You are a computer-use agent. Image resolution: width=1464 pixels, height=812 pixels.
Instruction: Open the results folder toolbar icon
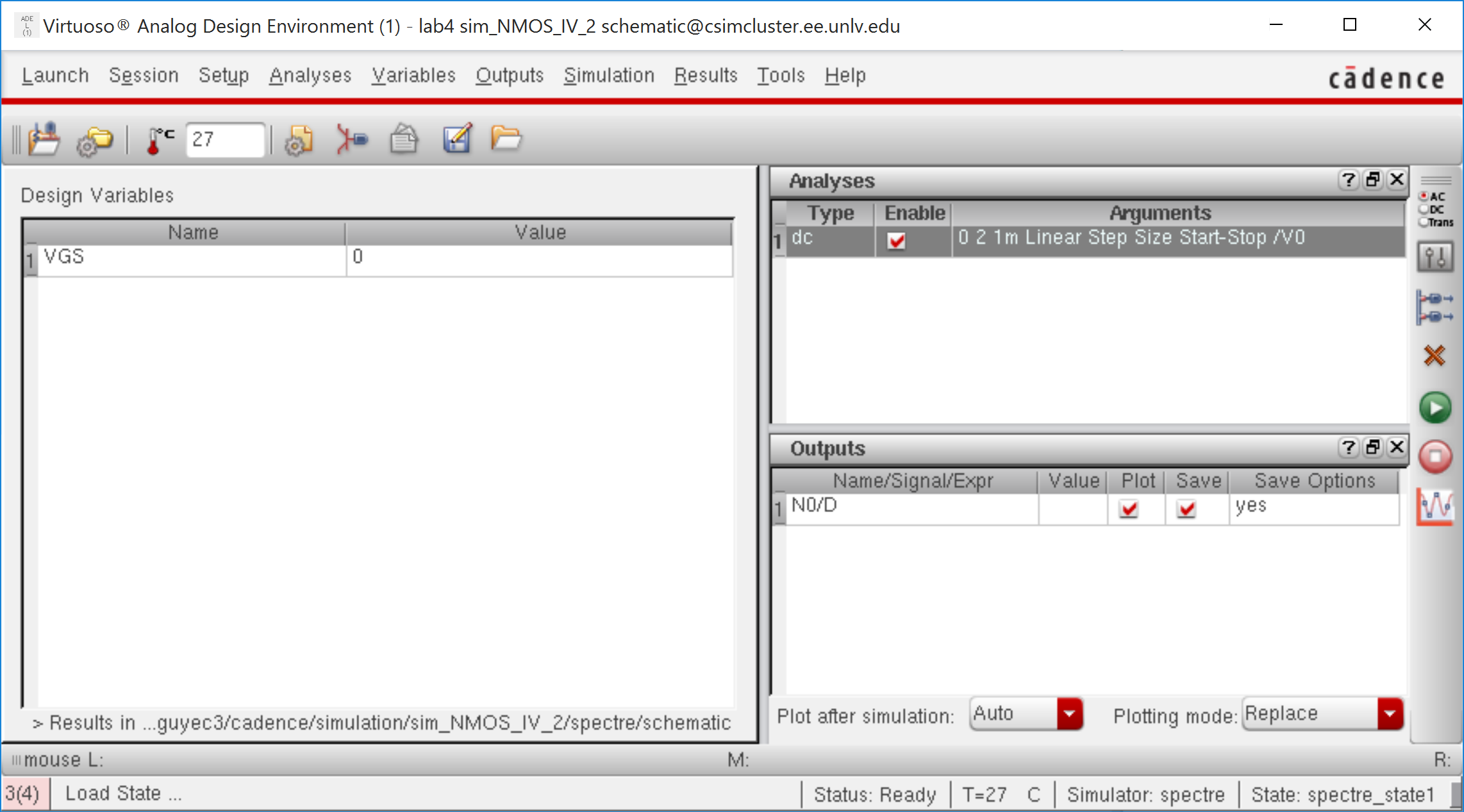[x=506, y=138]
